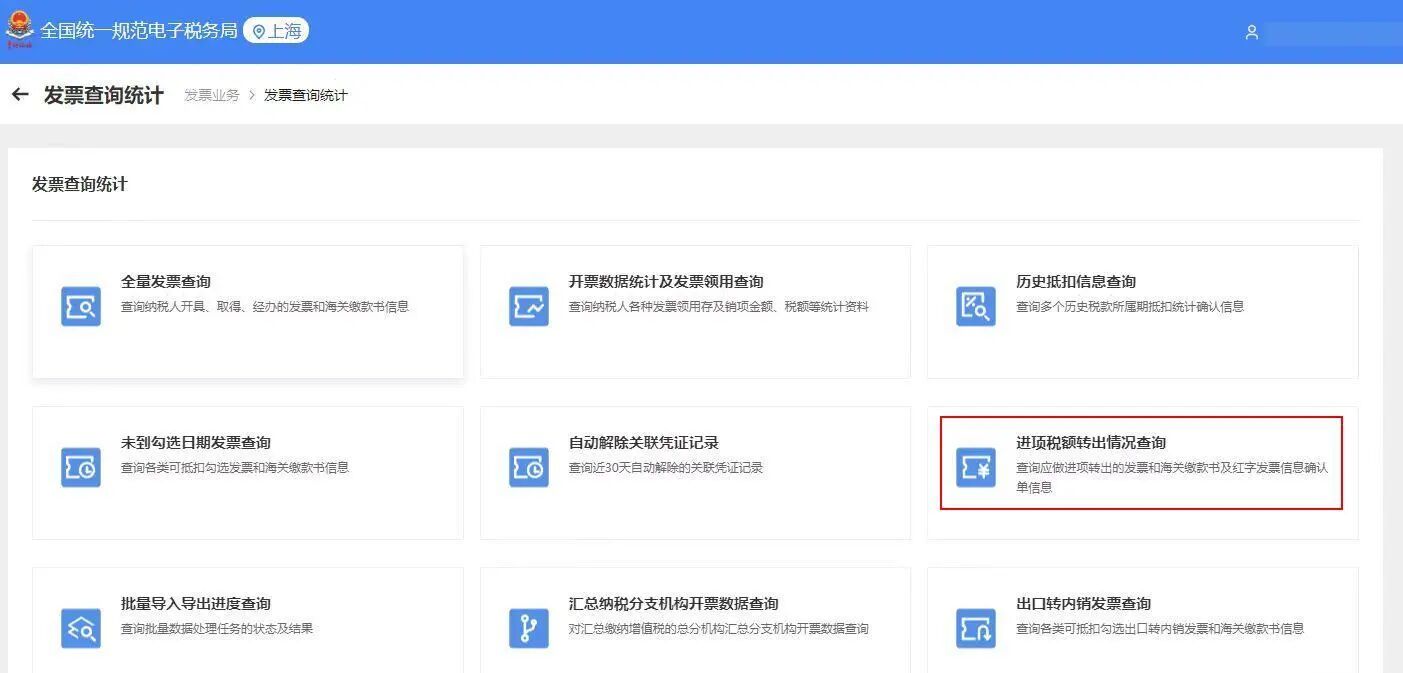Screen dimensions: 1403x673
Task: Open 进项税额转出情况查询 title
Action: click(1091, 443)
